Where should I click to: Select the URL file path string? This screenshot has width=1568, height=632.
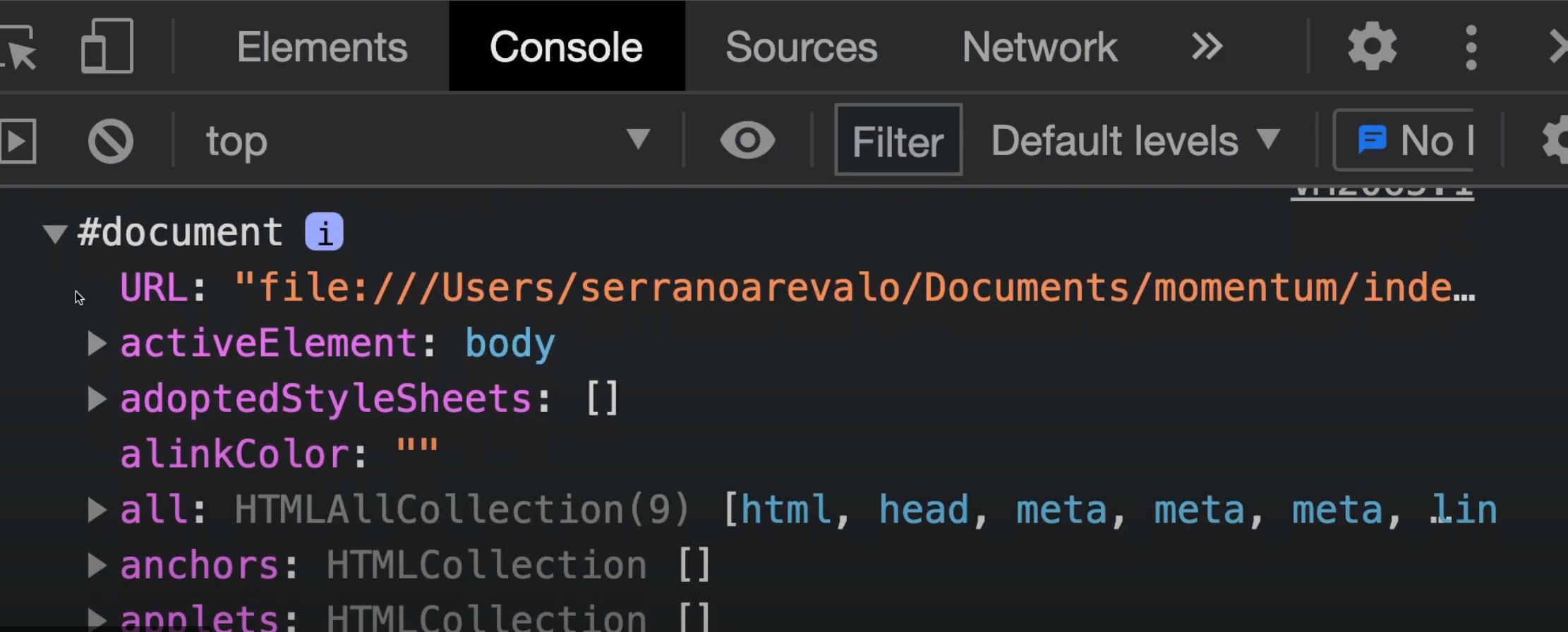pos(855,288)
